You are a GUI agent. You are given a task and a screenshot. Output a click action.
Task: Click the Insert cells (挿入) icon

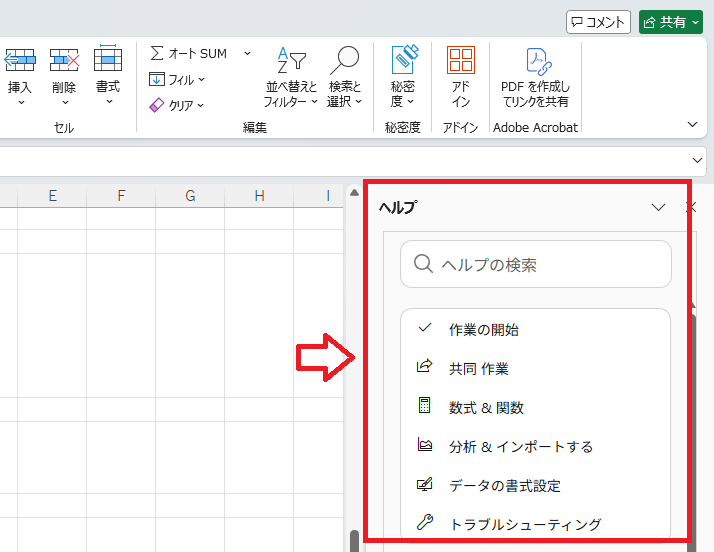pos(20,60)
